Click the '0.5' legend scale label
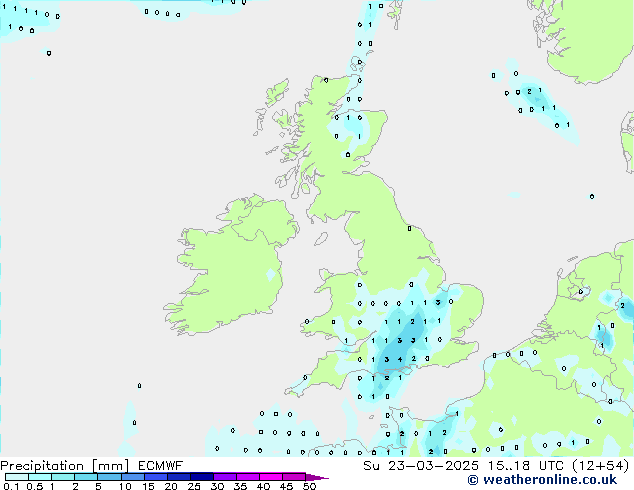 pos(35,486)
